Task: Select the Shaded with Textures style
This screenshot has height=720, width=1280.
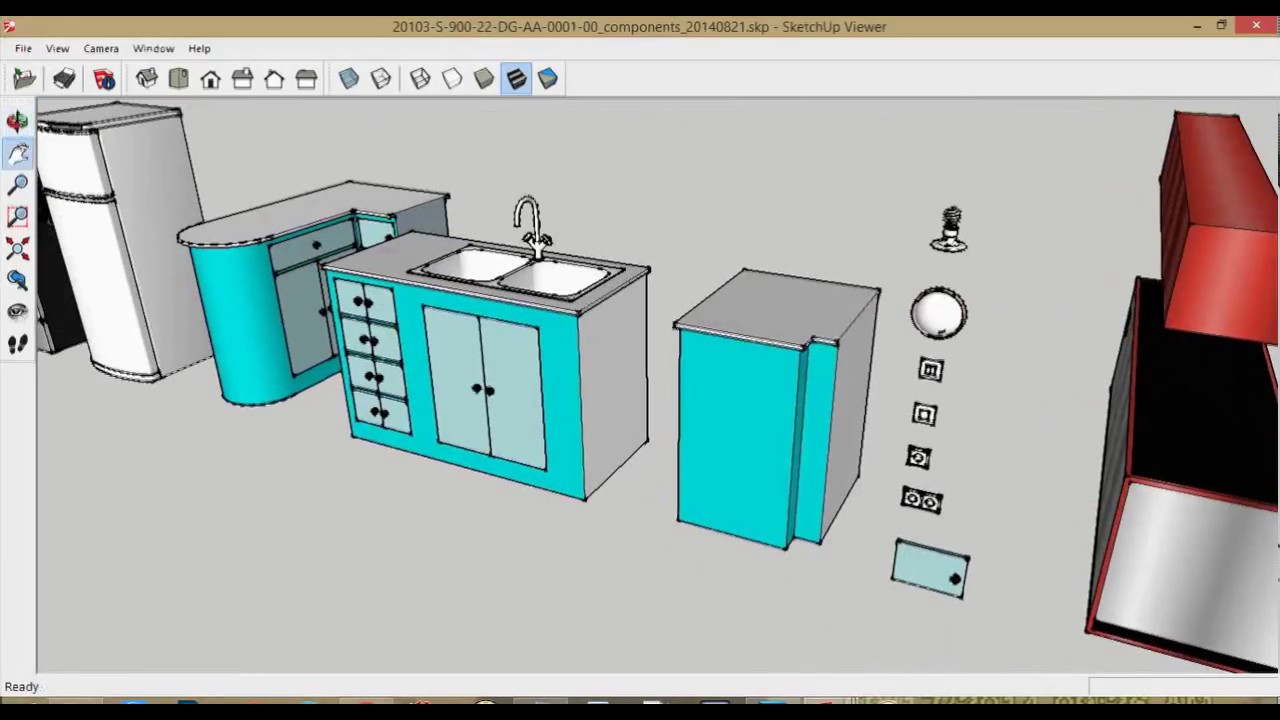Action: coord(516,79)
